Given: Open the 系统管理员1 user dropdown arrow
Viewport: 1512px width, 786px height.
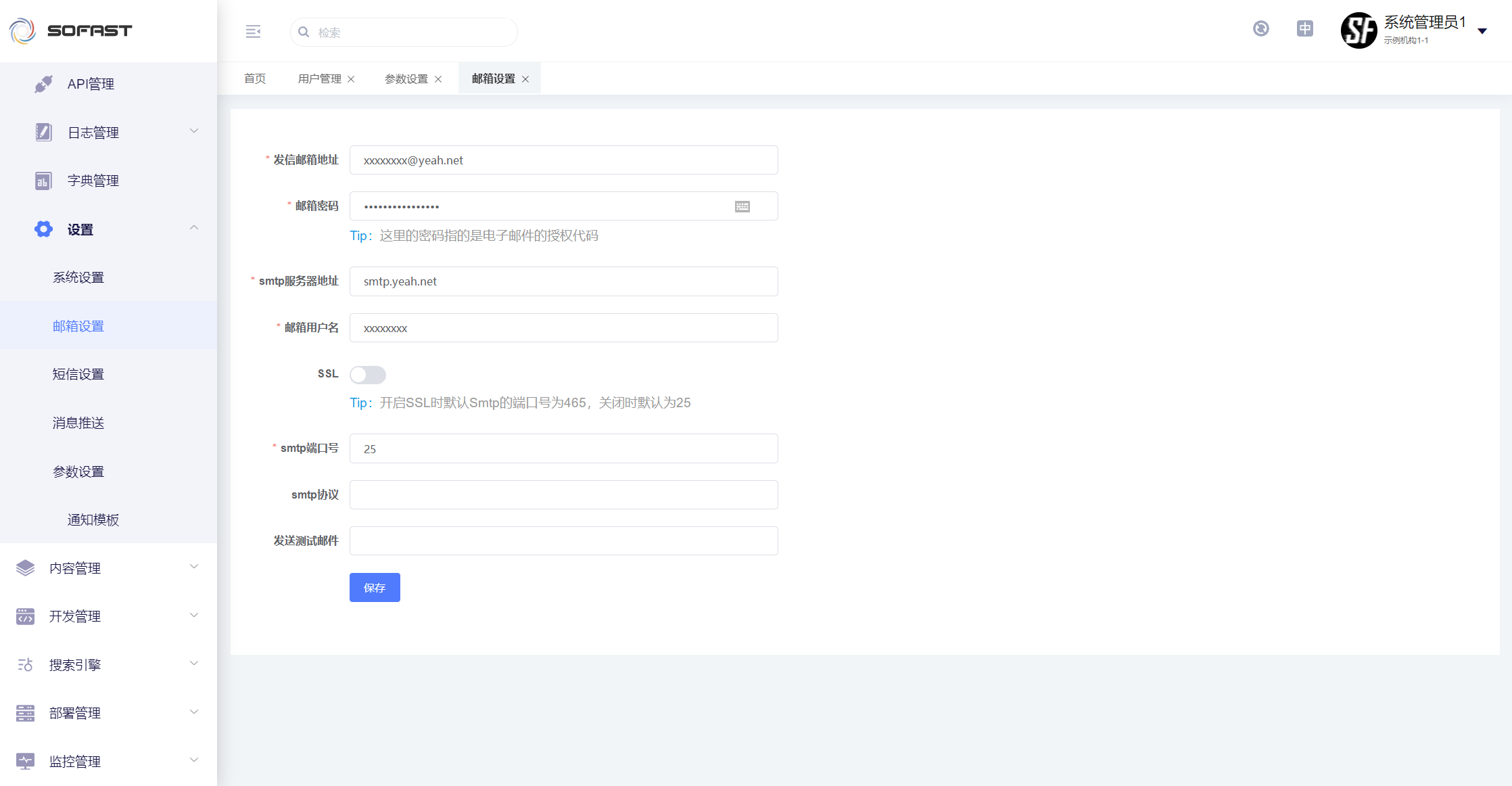Looking at the screenshot, I should point(1482,31).
